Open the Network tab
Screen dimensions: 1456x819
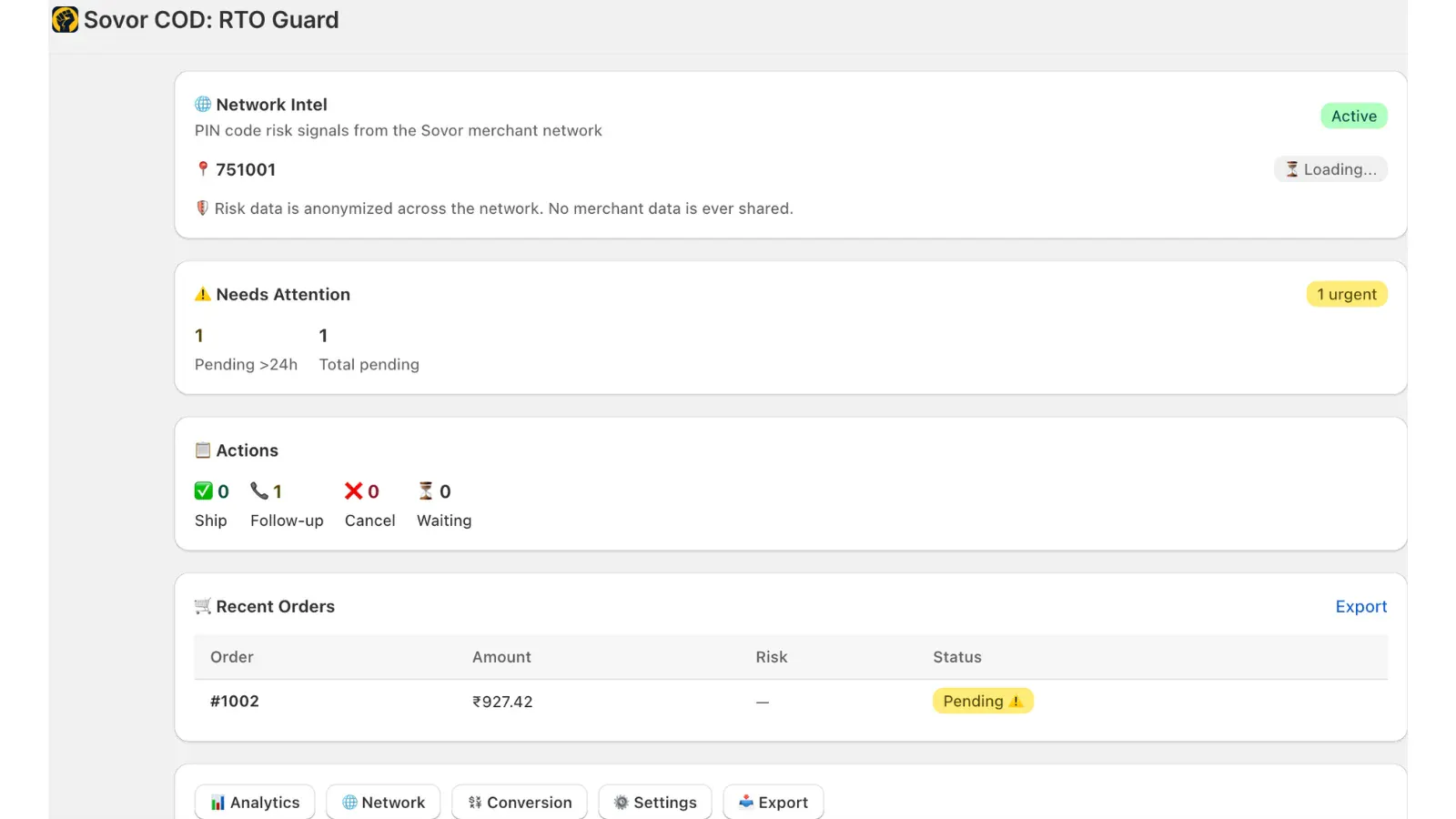click(x=383, y=803)
